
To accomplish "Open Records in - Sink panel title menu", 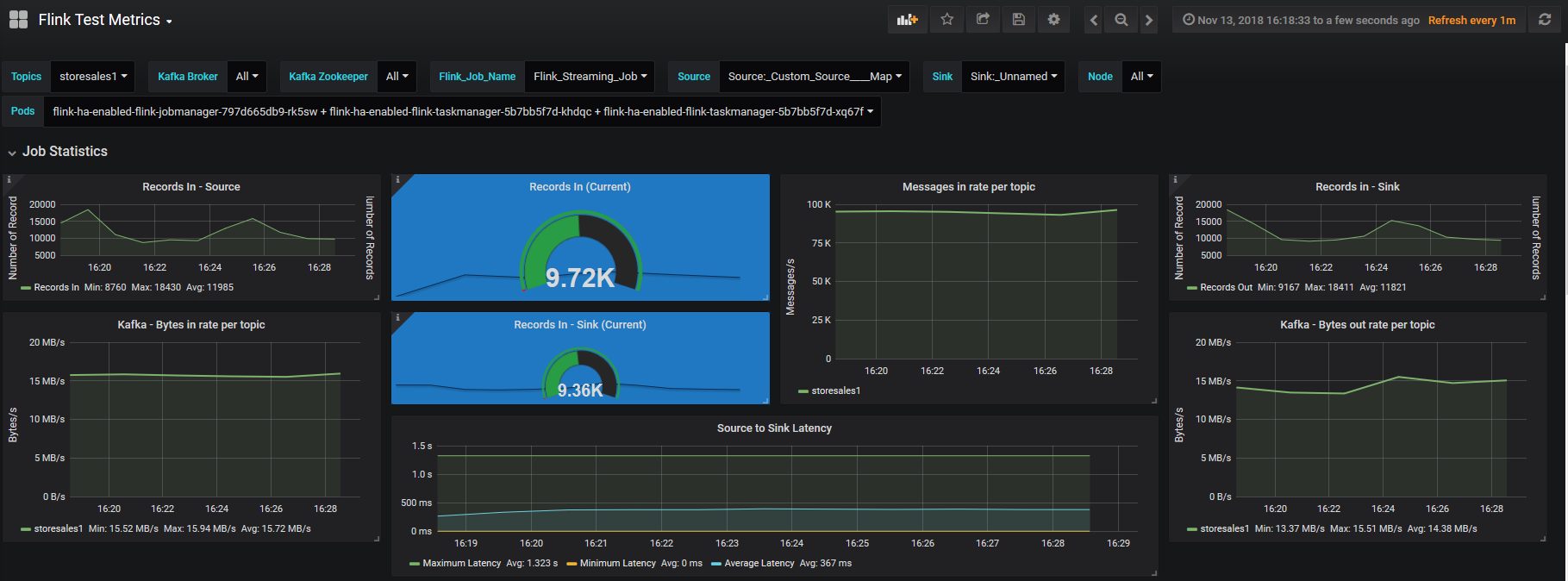I will pos(1358,187).
